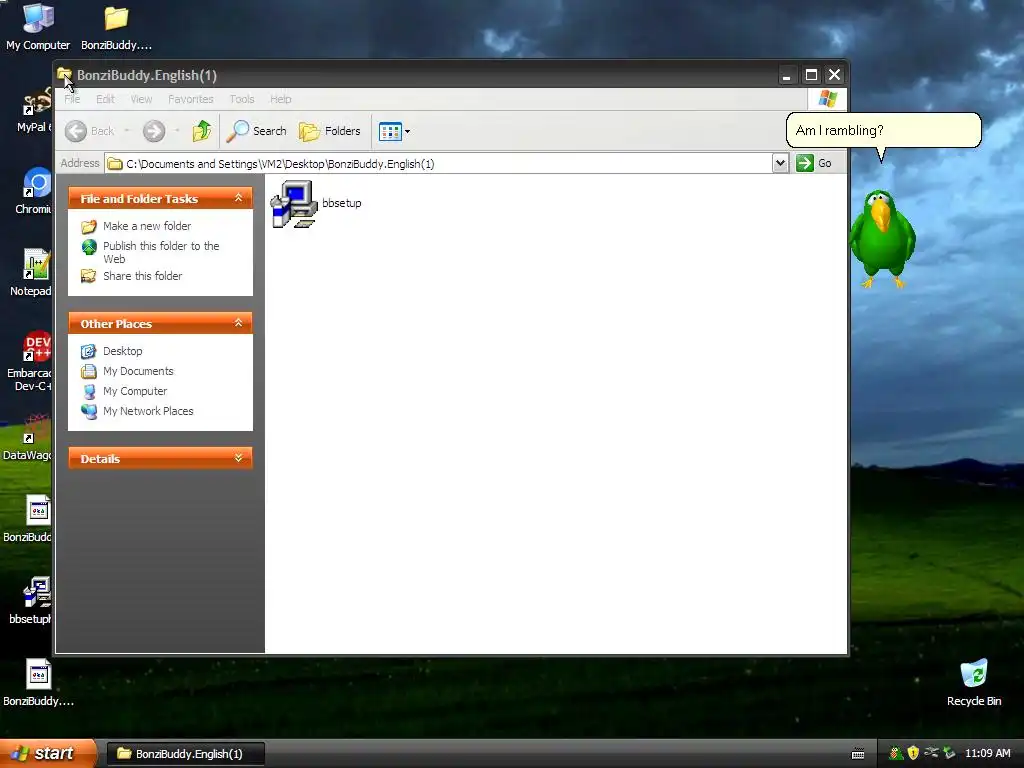Image resolution: width=1024 pixels, height=768 pixels.
Task: Click the green parrot assistant character
Action: (x=882, y=239)
